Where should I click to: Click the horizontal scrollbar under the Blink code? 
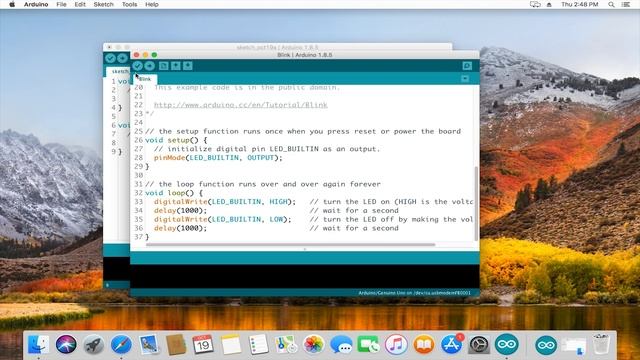click(x=290, y=244)
